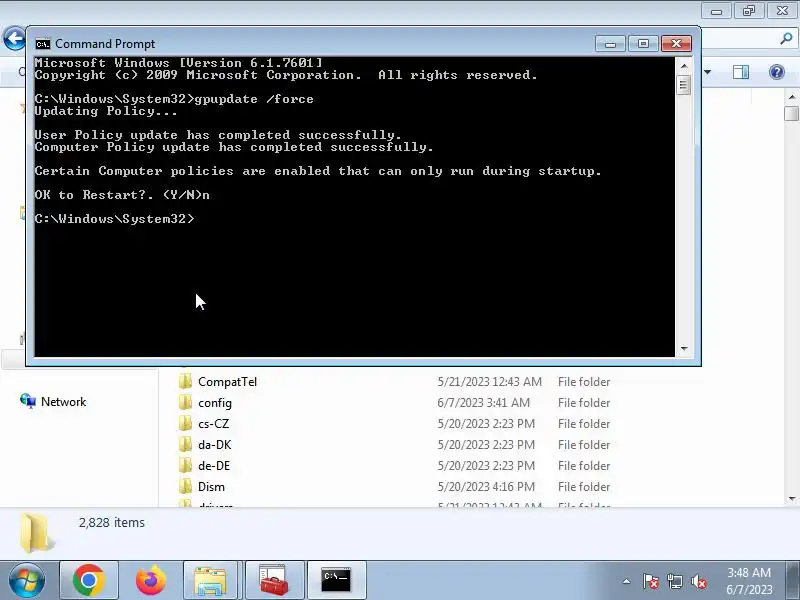The width and height of the screenshot is (800, 600).
Task: Click the Dism folder icon
Action: tap(186, 486)
